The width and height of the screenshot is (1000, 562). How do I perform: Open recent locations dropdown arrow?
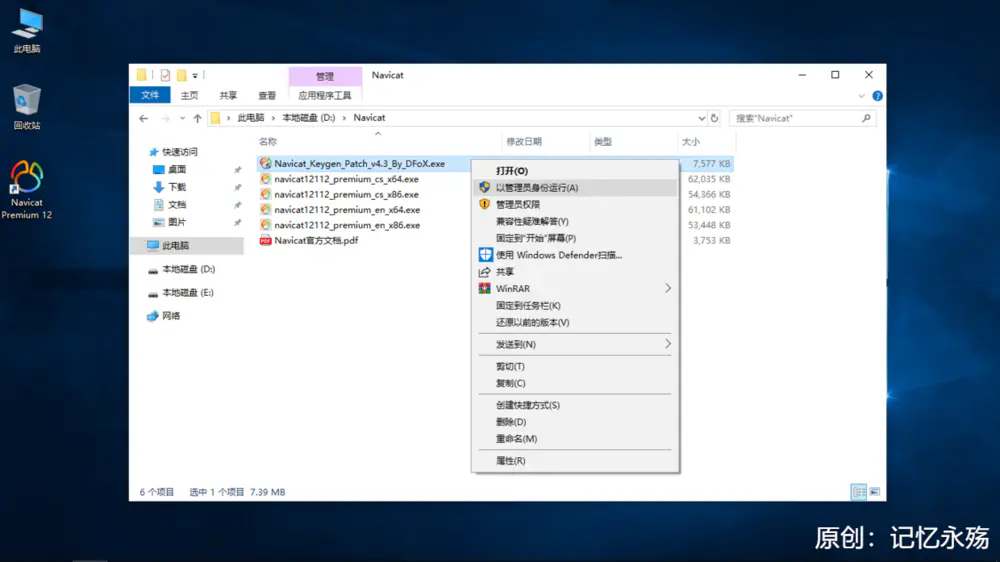click(x=182, y=118)
